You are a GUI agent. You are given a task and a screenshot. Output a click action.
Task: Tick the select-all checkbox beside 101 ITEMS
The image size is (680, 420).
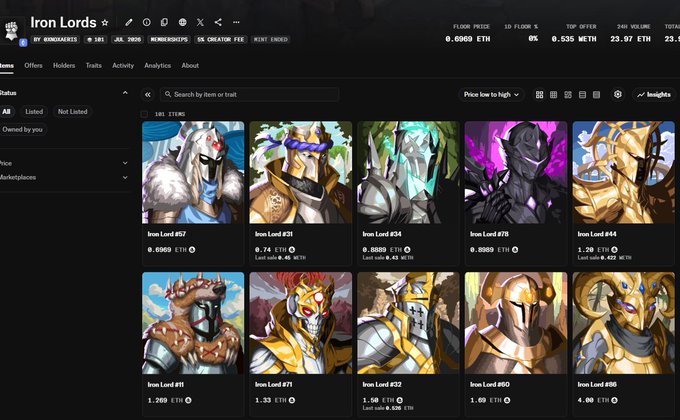[x=144, y=114]
